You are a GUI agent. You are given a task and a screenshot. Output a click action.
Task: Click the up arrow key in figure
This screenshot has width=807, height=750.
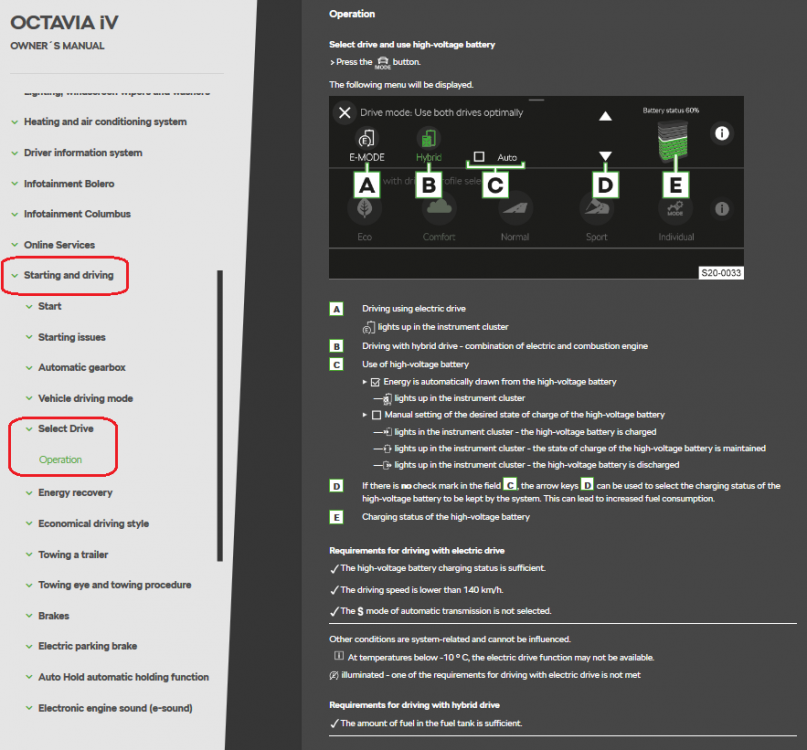605,116
